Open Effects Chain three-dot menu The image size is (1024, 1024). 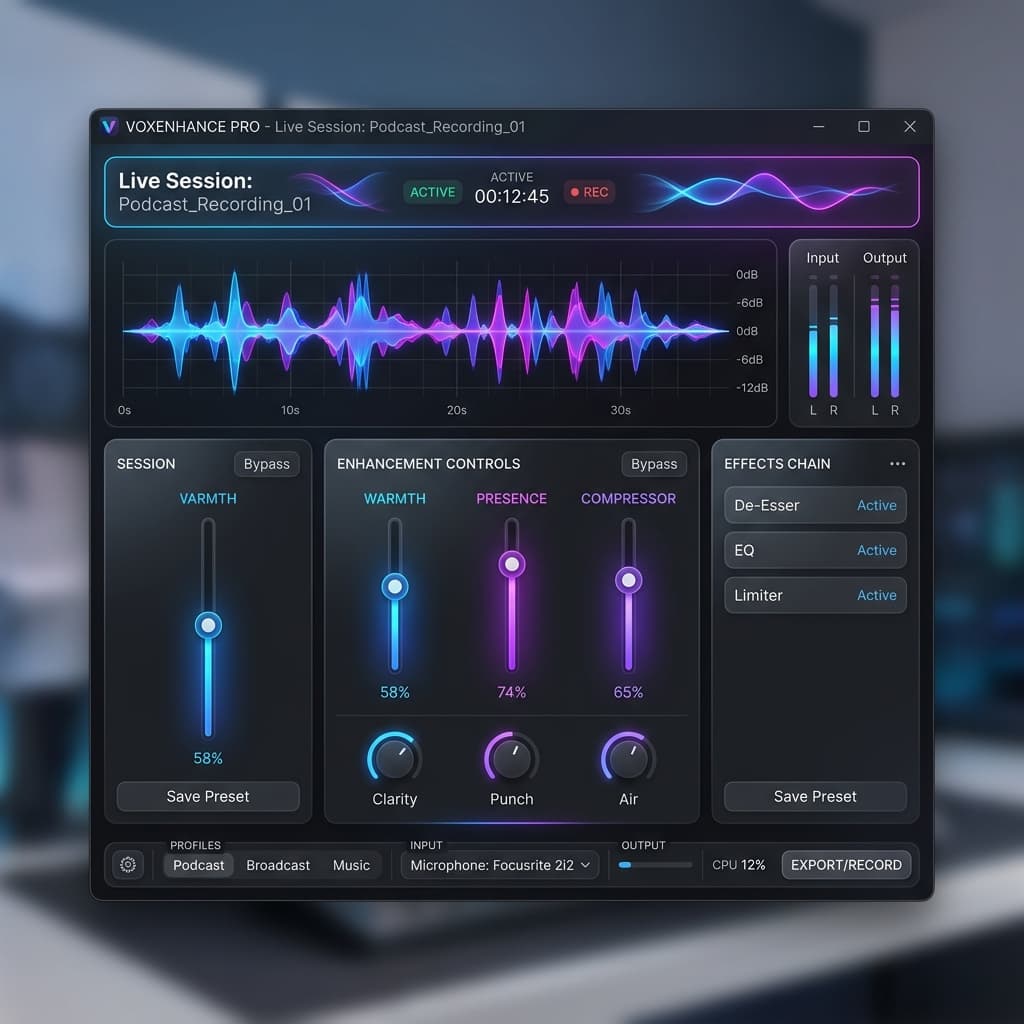tap(897, 464)
